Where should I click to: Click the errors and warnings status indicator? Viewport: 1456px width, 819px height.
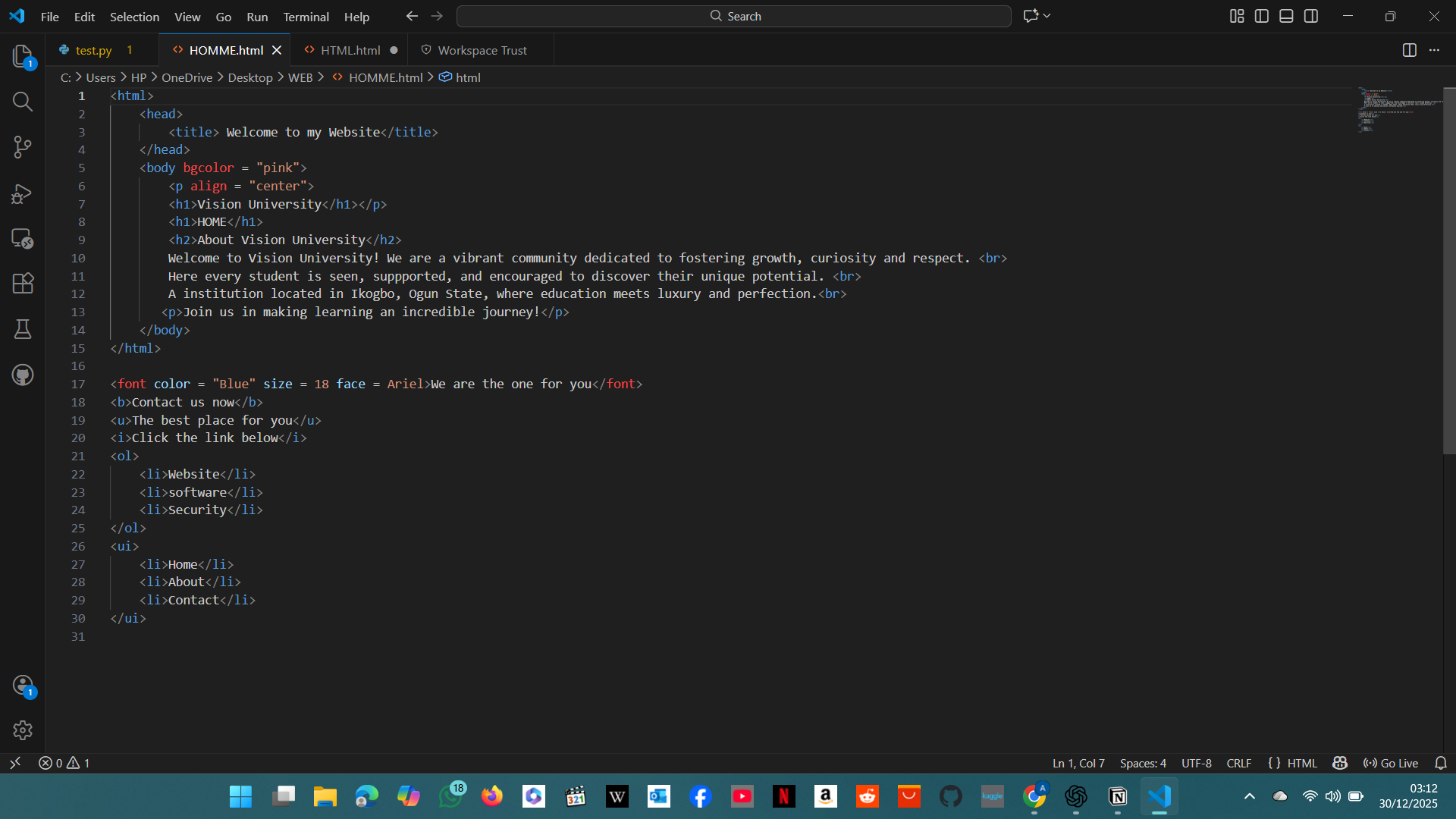pyautogui.click(x=64, y=763)
